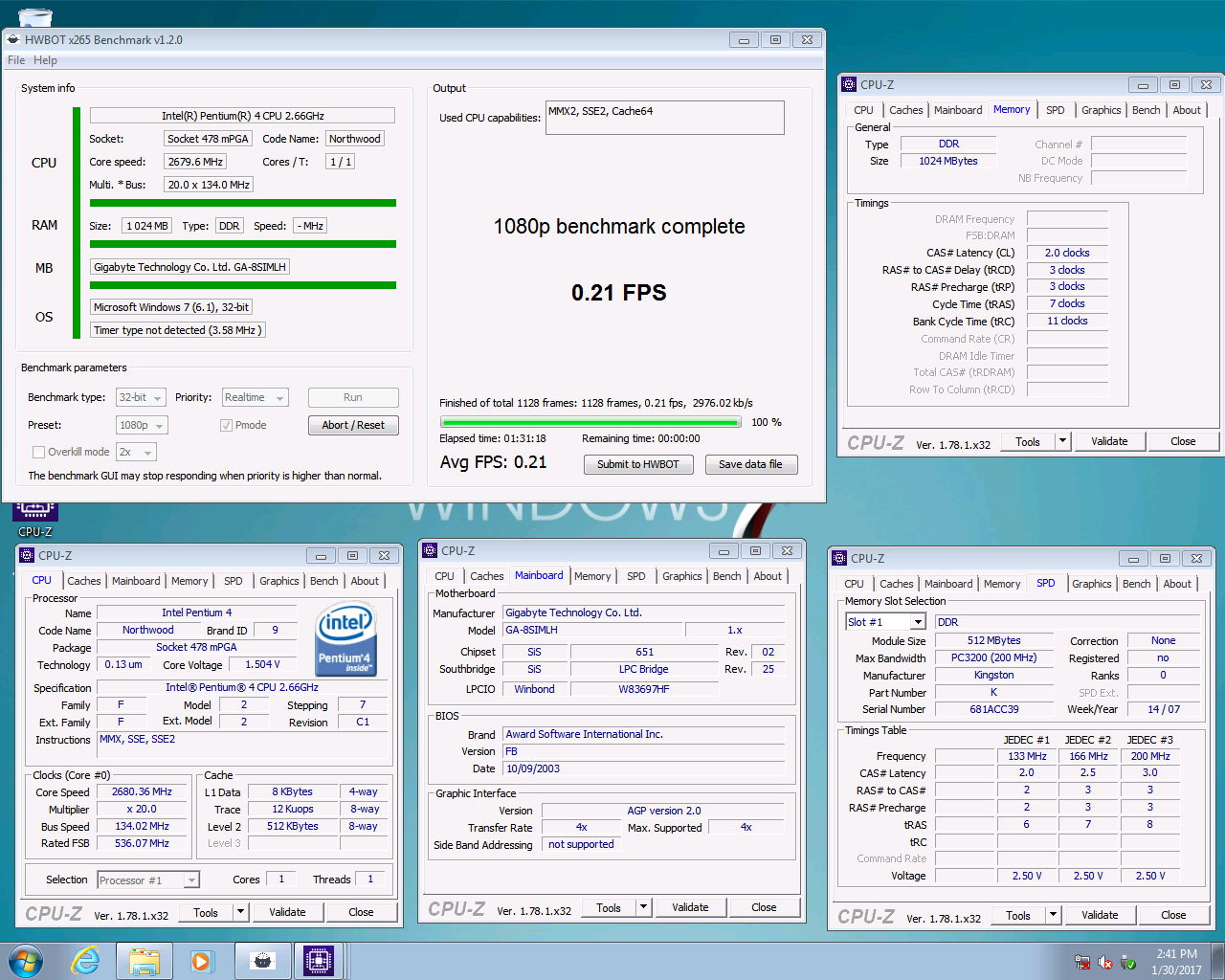Open the CPU-Z desktop shortcut icon

tap(35, 518)
